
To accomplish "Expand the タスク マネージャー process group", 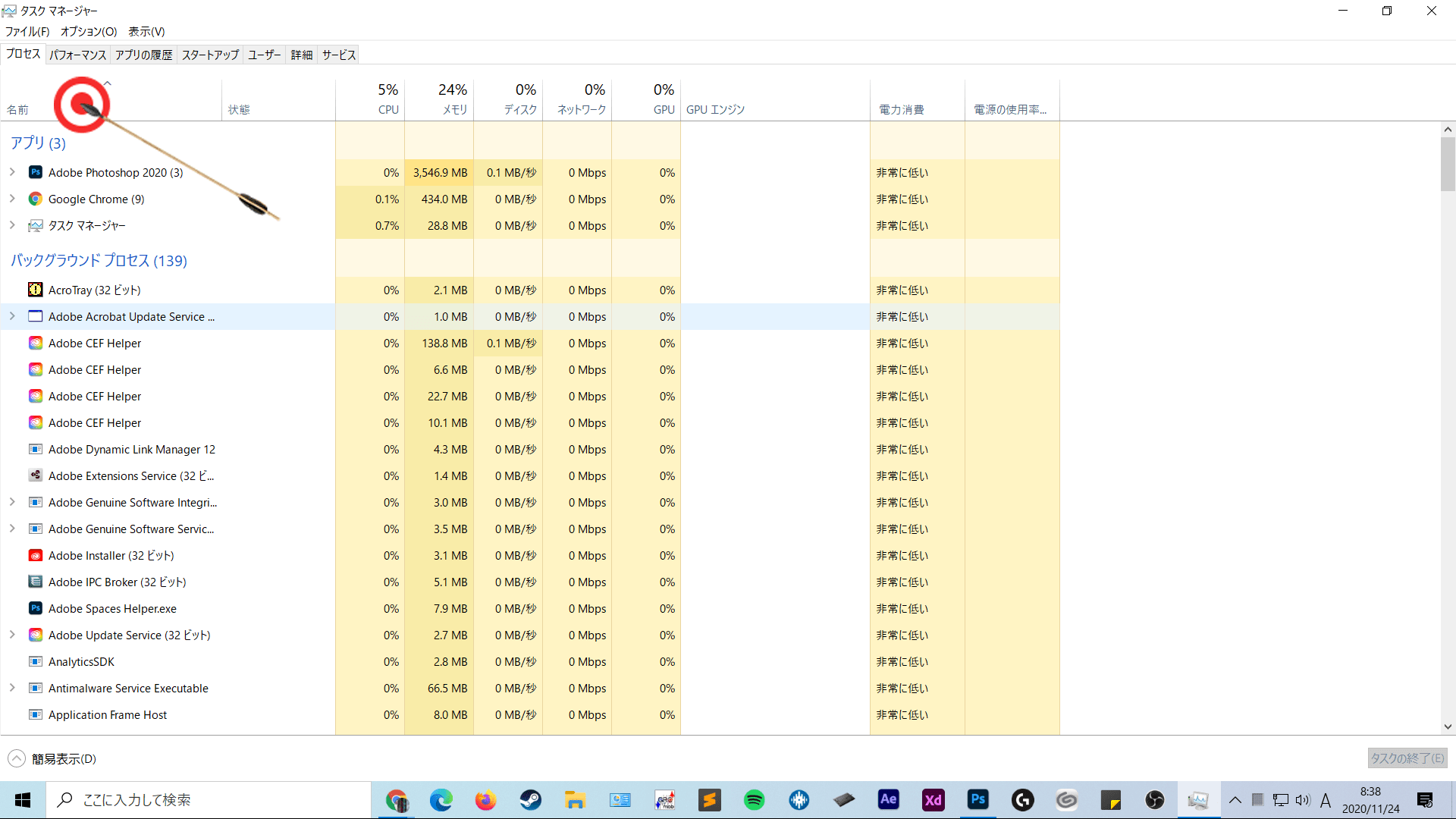I will click(12, 225).
